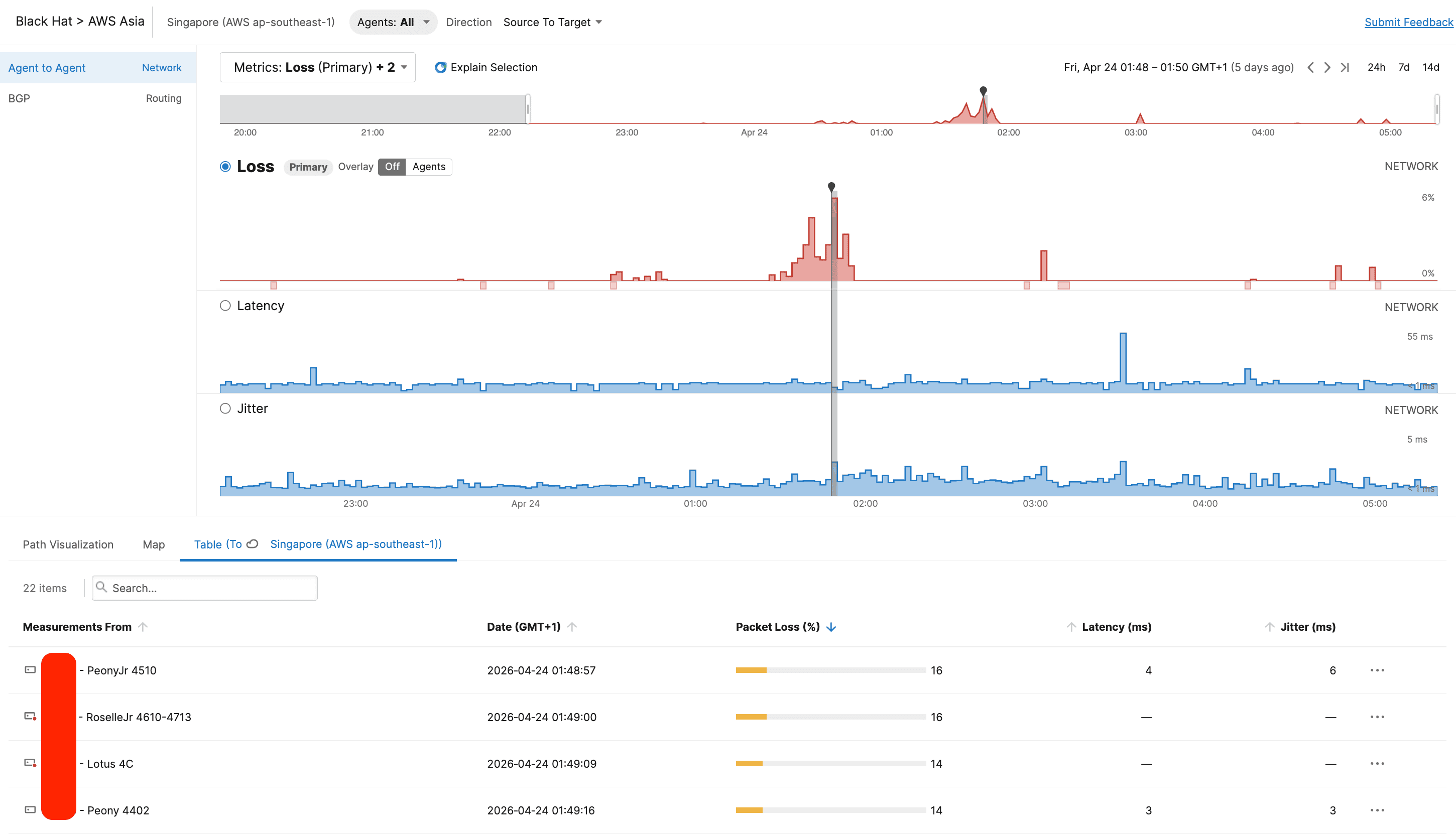Click the Submit Feedback link

pos(1409,23)
